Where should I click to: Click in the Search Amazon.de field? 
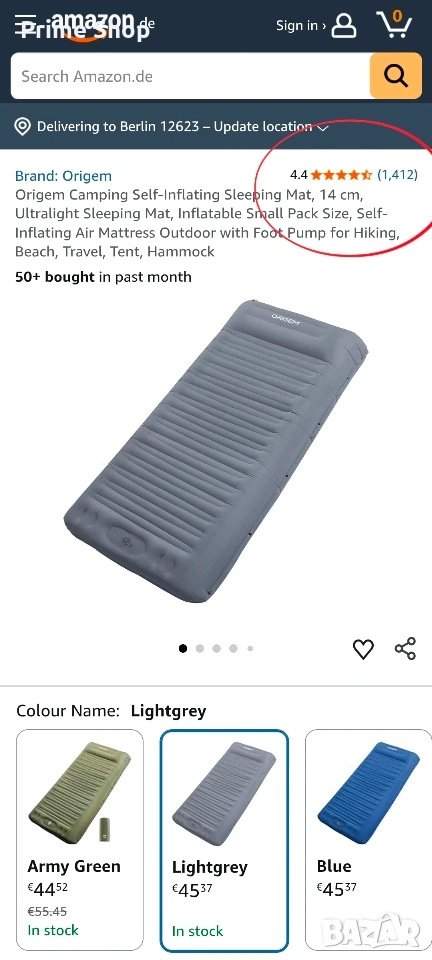pyautogui.click(x=190, y=76)
